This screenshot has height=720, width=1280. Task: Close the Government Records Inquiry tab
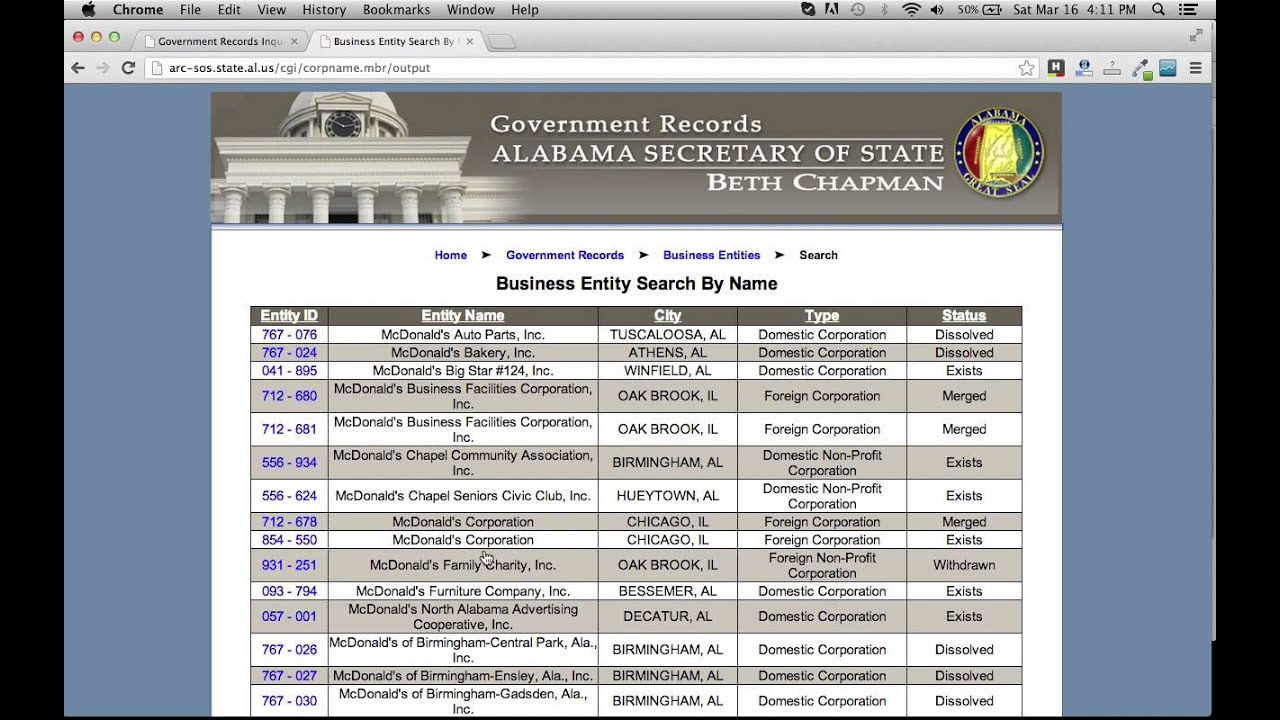294,42
